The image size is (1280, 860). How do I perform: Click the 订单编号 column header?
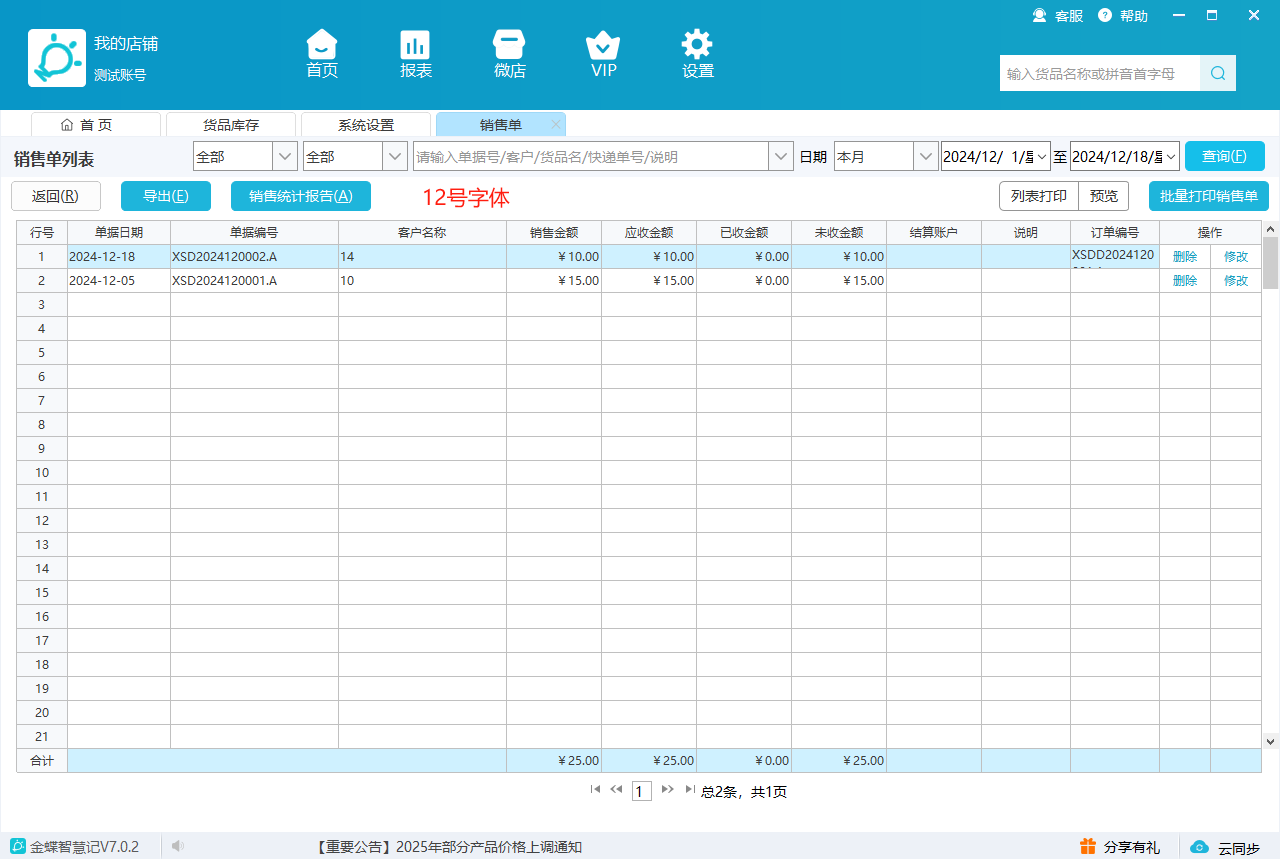[1115, 232]
